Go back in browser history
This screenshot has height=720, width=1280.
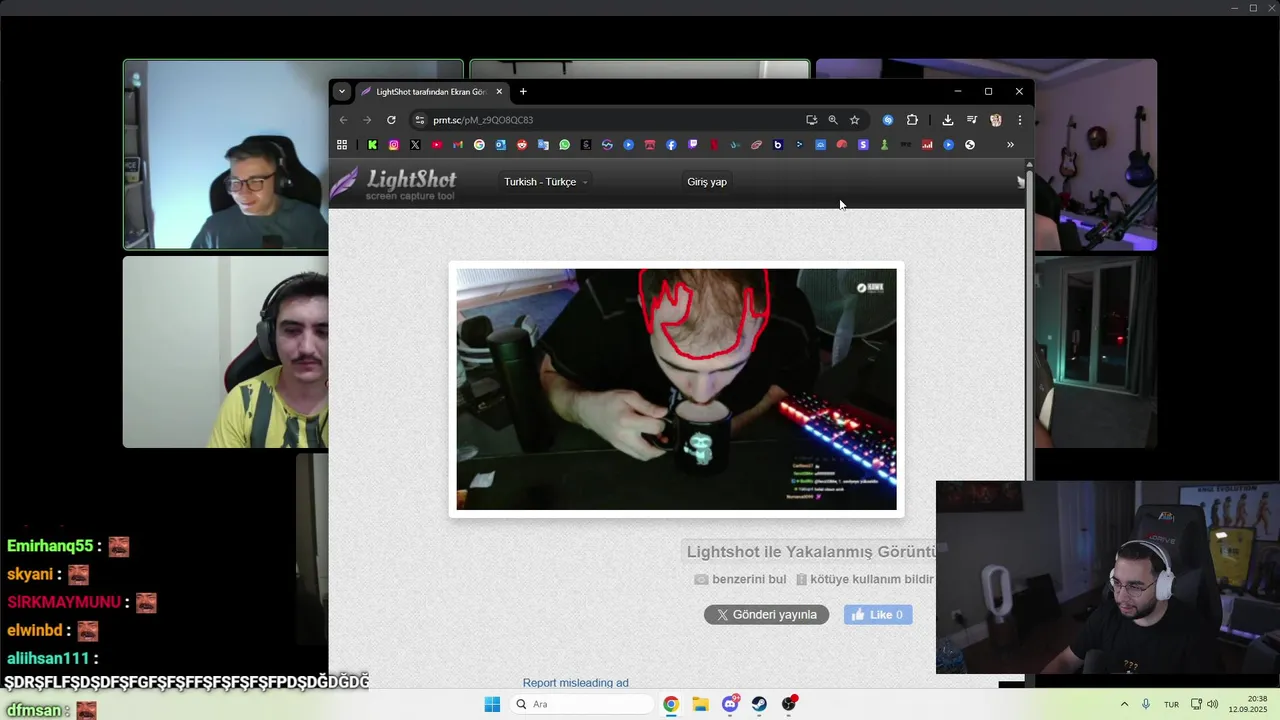coord(344,120)
